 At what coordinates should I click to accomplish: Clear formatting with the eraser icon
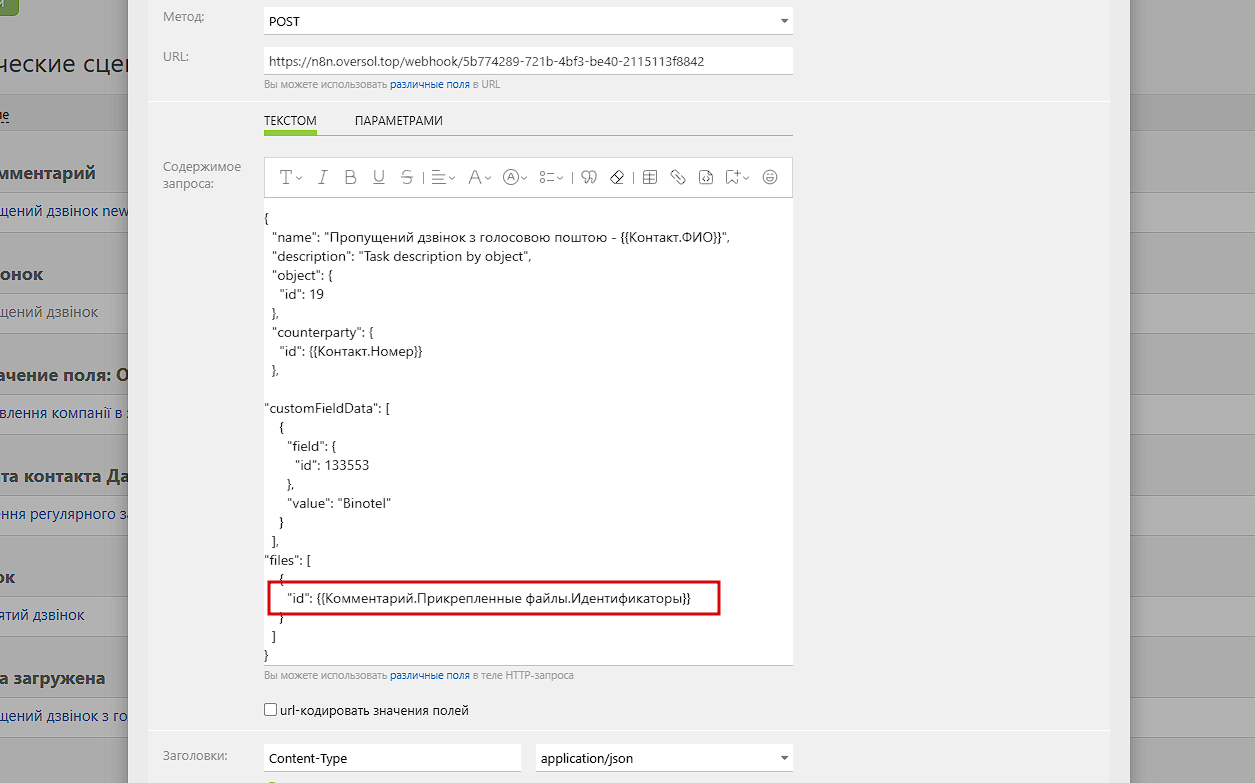[617, 177]
